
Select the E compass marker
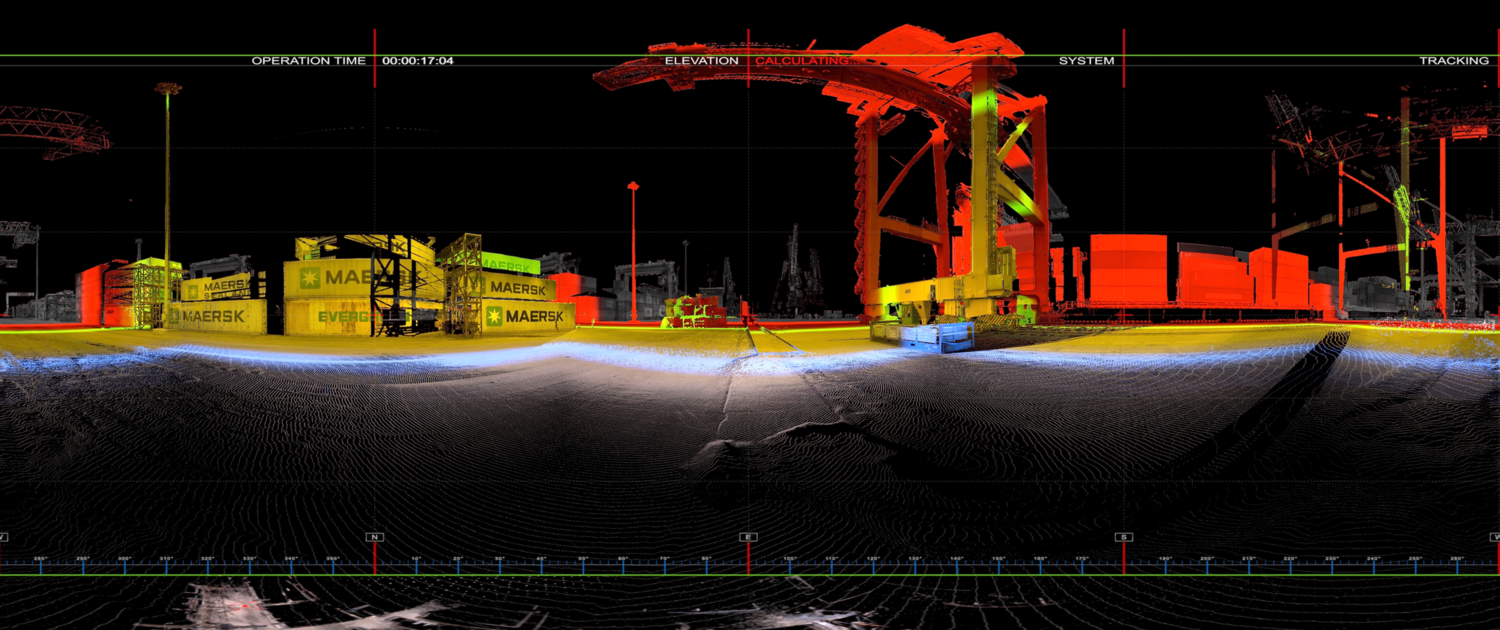748,536
